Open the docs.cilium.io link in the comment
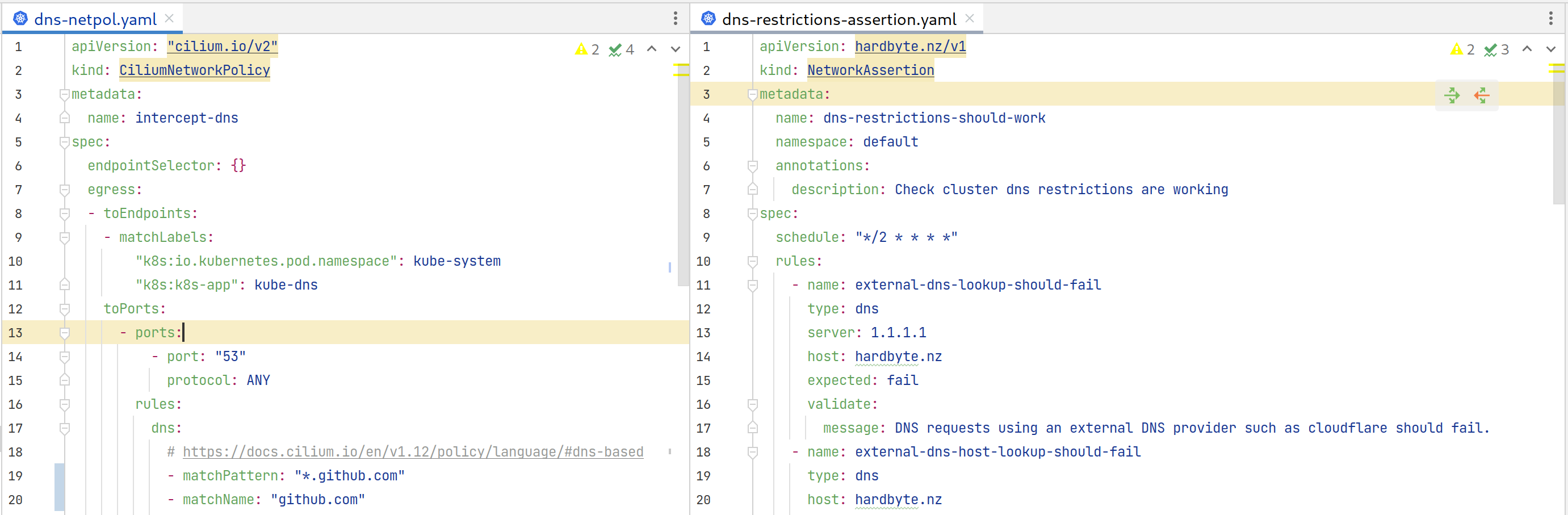The height and width of the screenshot is (515, 1568). pos(412,452)
